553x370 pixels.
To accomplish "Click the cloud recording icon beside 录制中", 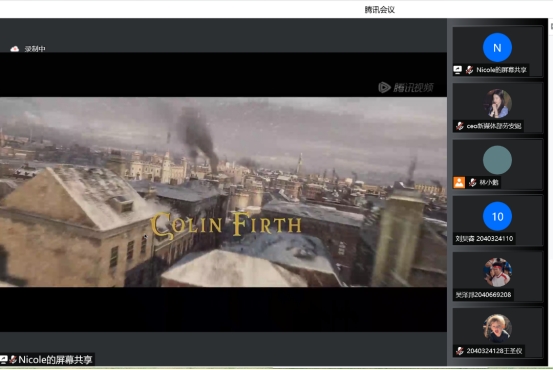I will (14, 49).
